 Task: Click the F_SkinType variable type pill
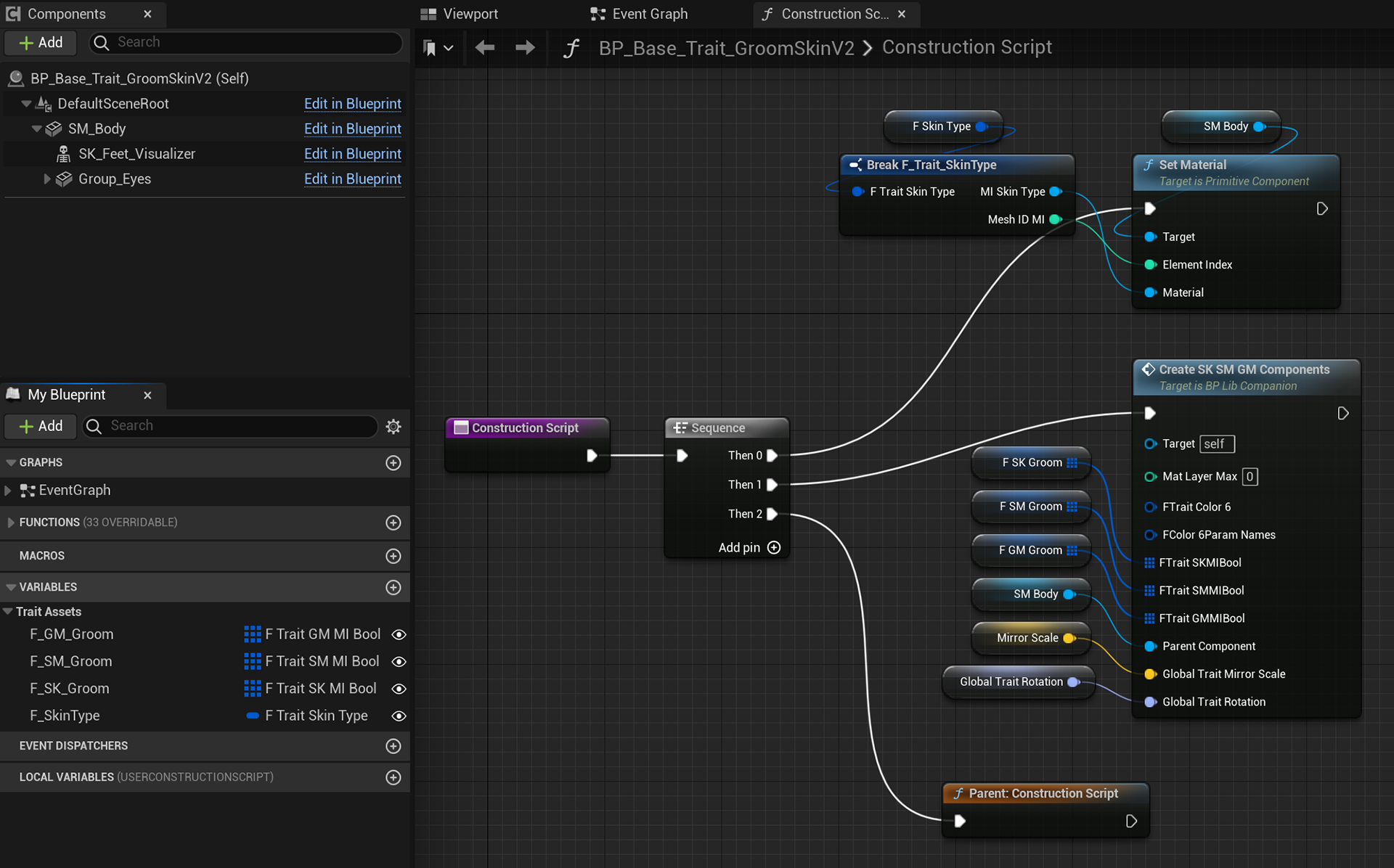click(x=252, y=716)
